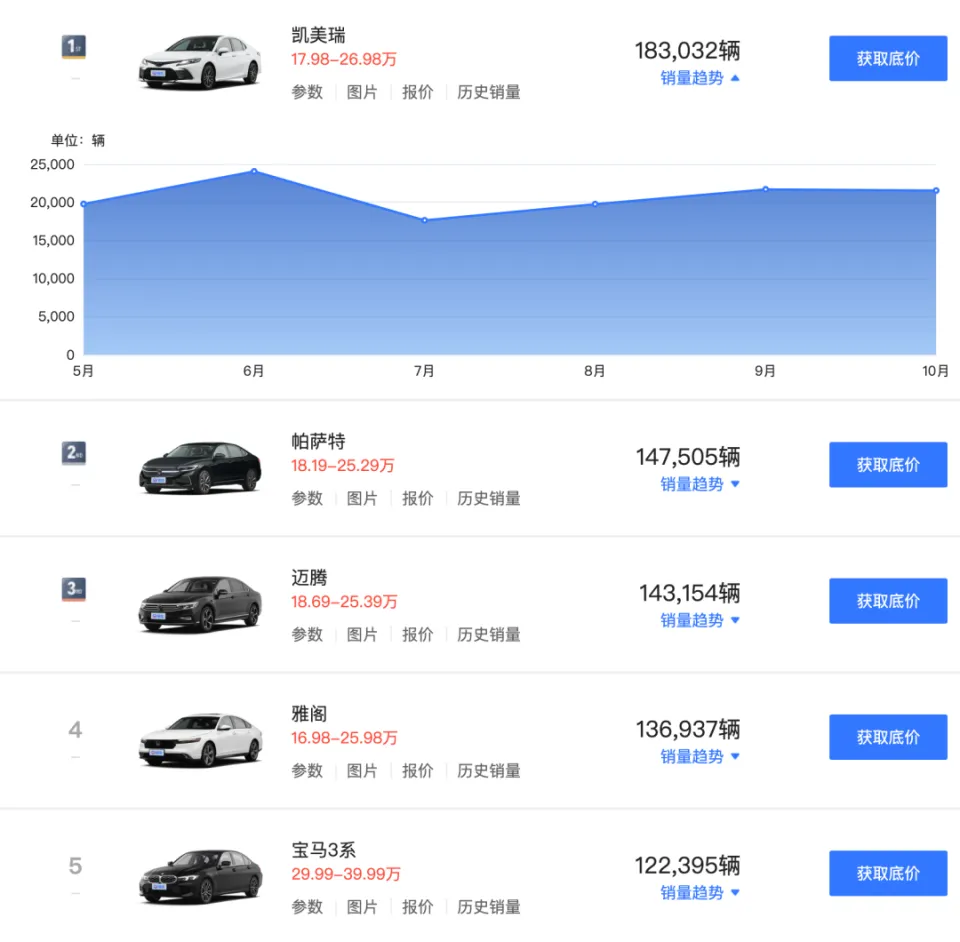
Task: Click 获取底价 button for 凯美瑞
Action: point(888,58)
